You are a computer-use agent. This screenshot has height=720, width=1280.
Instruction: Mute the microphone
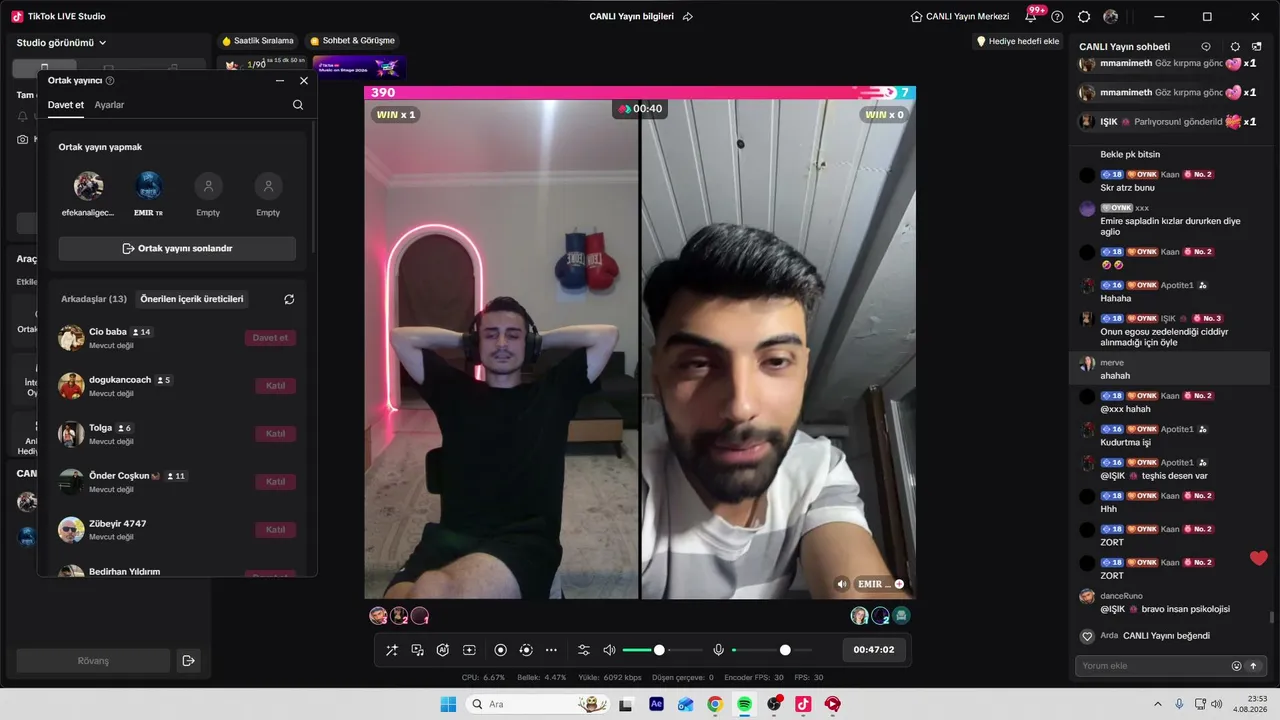click(718, 650)
